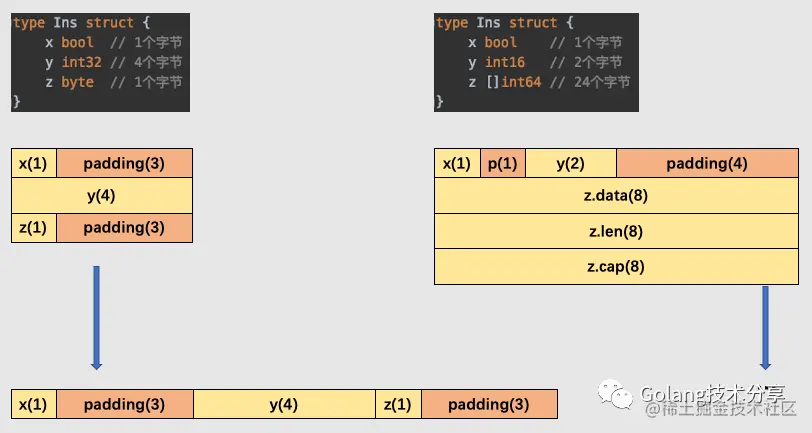Click x(1) cell in the single-row strip

pos(34,404)
